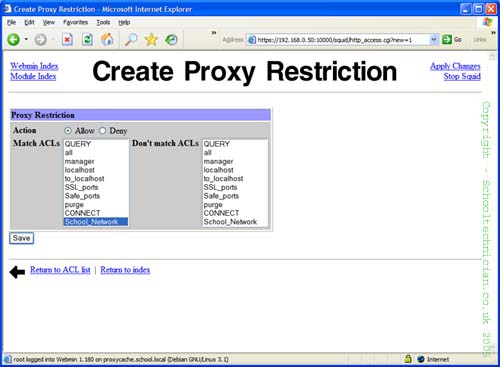Viewport: 500px width, 367px height.
Task: Select QUERY in Don't match ACLs list
Action: [235, 144]
